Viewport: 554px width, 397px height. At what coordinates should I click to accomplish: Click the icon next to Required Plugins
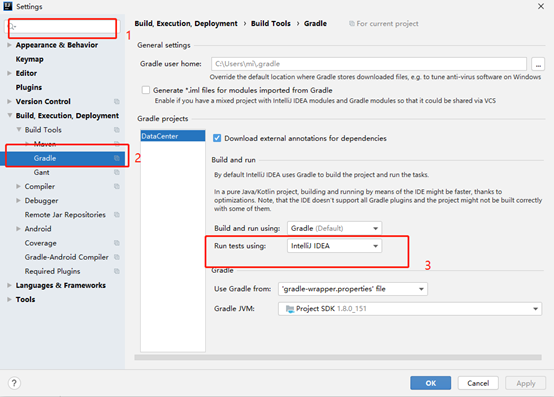pyautogui.click(x=117, y=271)
